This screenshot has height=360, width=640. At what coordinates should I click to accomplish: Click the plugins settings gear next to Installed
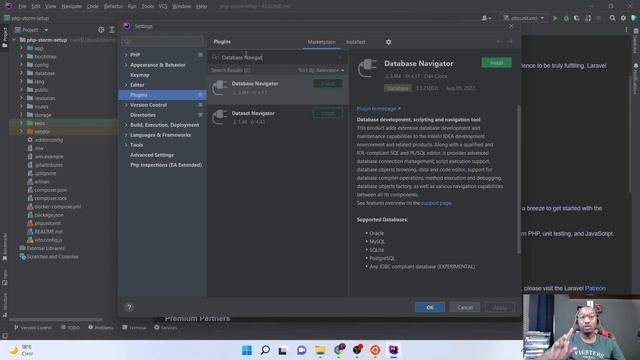click(x=388, y=42)
